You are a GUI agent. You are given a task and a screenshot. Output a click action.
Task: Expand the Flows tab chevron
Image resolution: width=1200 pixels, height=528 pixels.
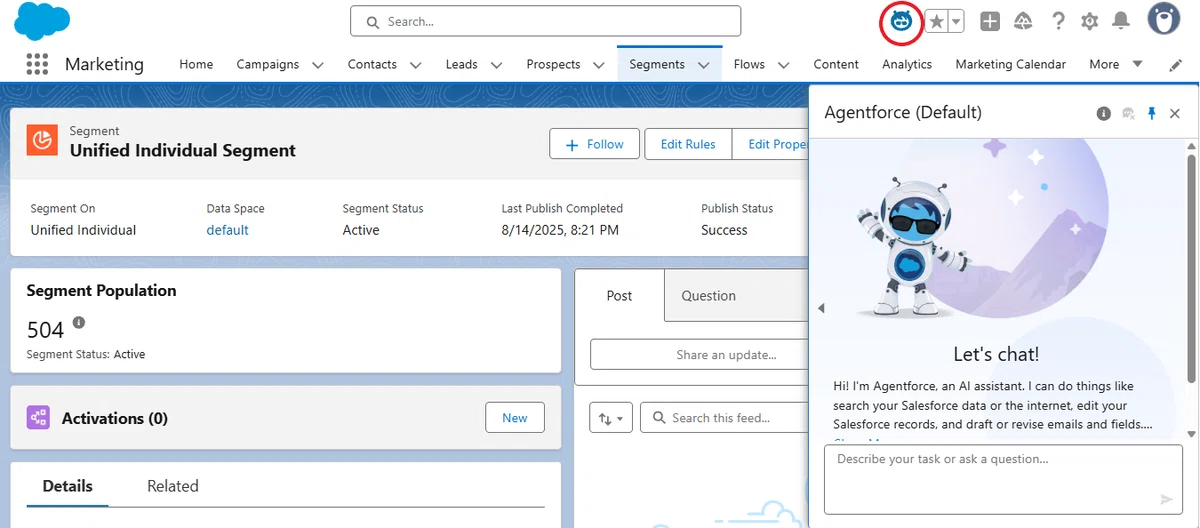(x=784, y=65)
